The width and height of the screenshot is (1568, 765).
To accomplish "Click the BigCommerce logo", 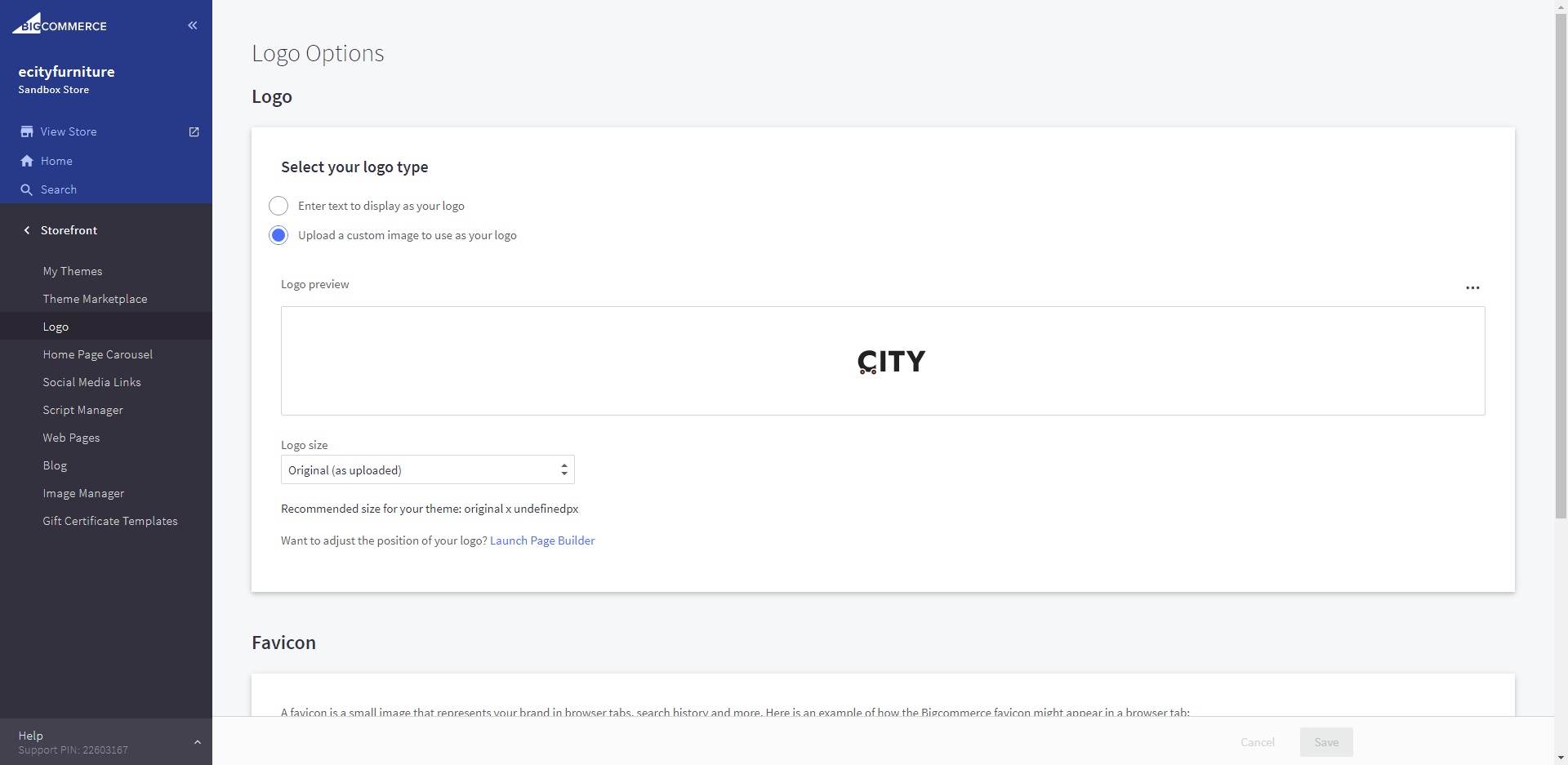I will click(x=60, y=24).
